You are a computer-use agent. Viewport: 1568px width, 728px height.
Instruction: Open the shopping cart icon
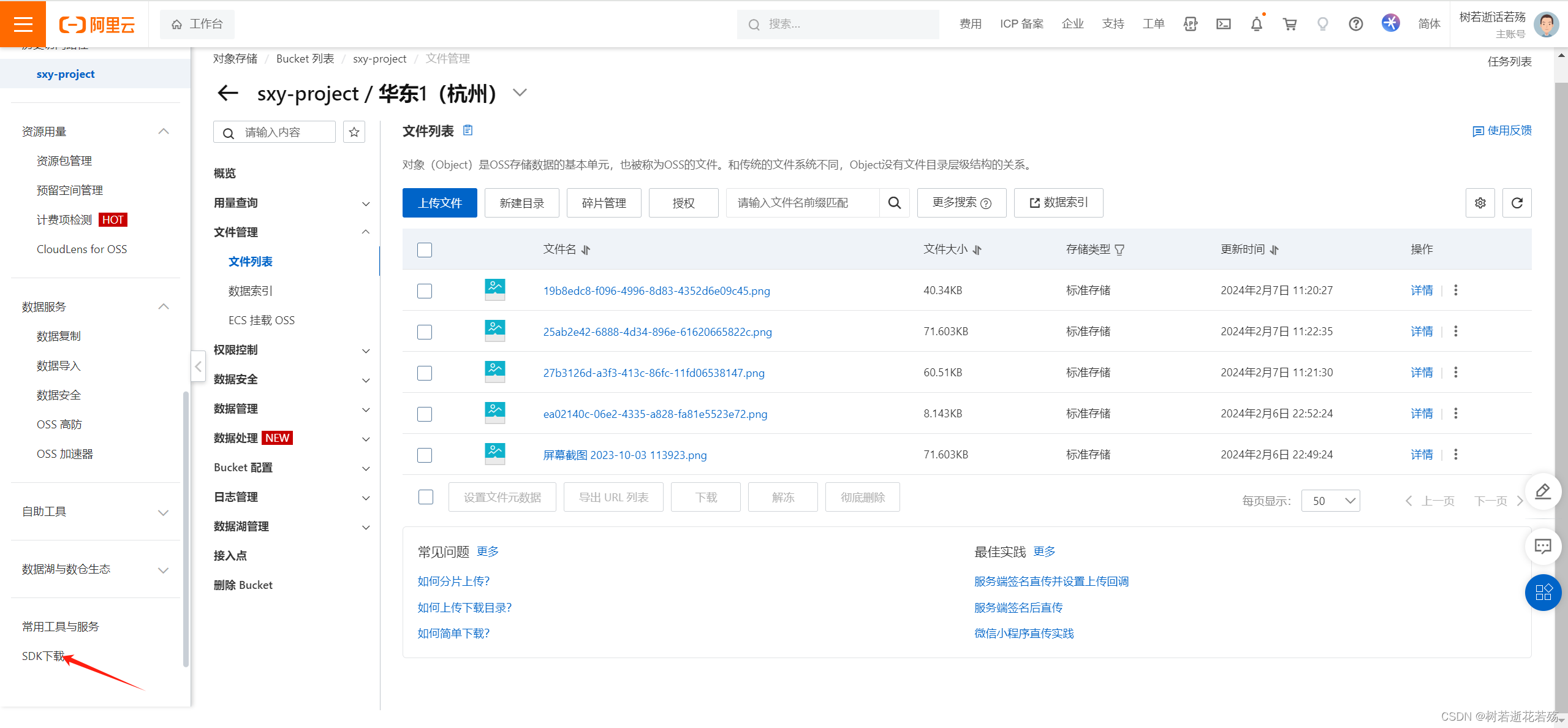pyautogui.click(x=1289, y=24)
